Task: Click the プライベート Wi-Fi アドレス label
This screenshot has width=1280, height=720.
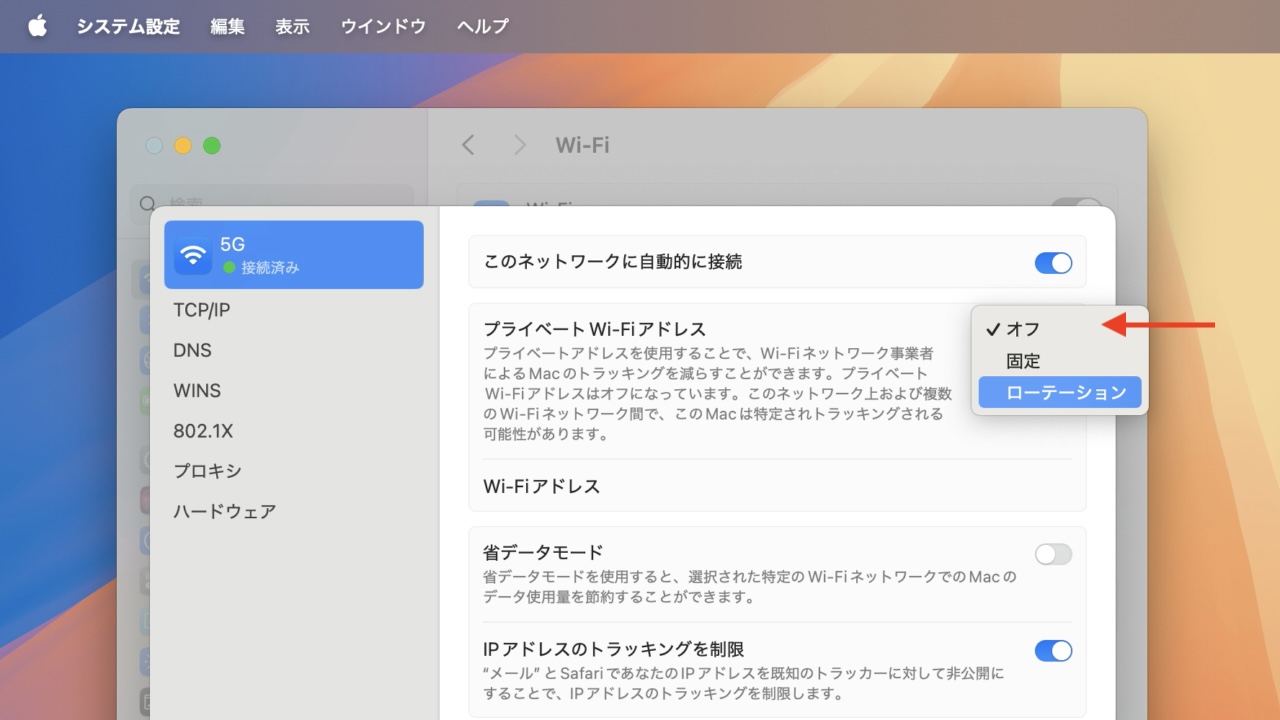Action: click(594, 329)
